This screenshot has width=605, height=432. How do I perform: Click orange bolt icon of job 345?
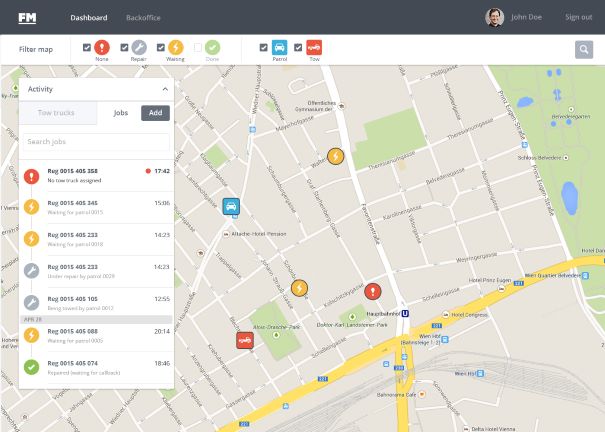pyautogui.click(x=31, y=207)
